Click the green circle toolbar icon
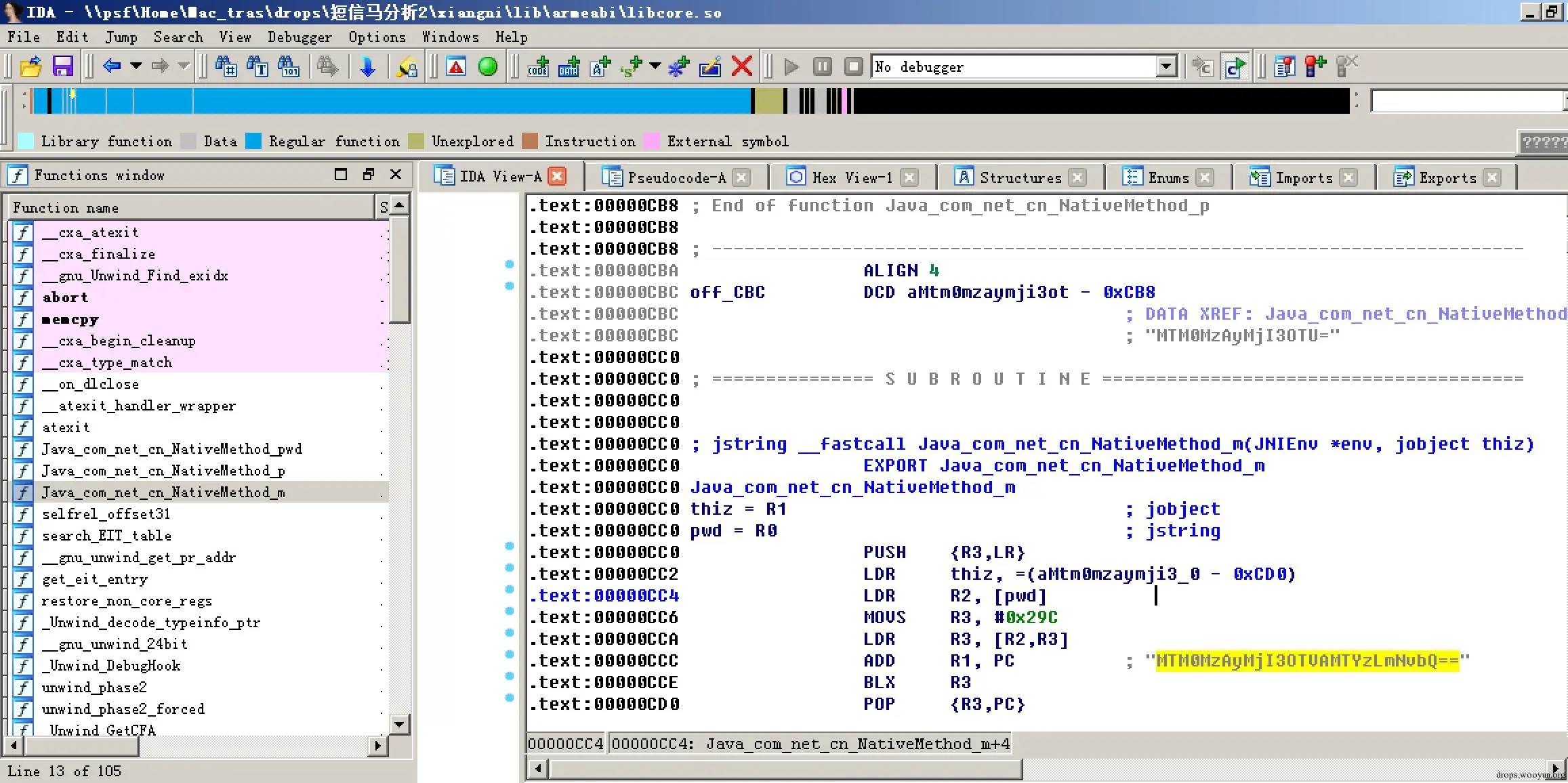Viewport: 1568px width, 783px height. click(487, 66)
